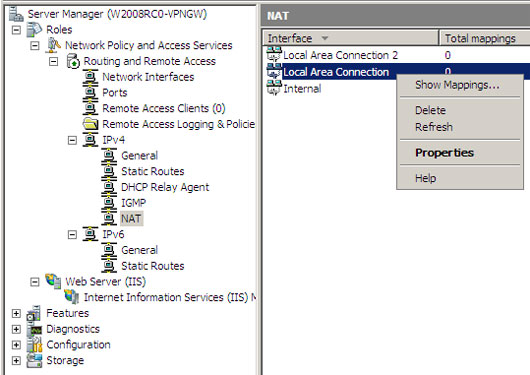Select the Ports tree label
Viewport: 530px width, 375px height.
115,93
